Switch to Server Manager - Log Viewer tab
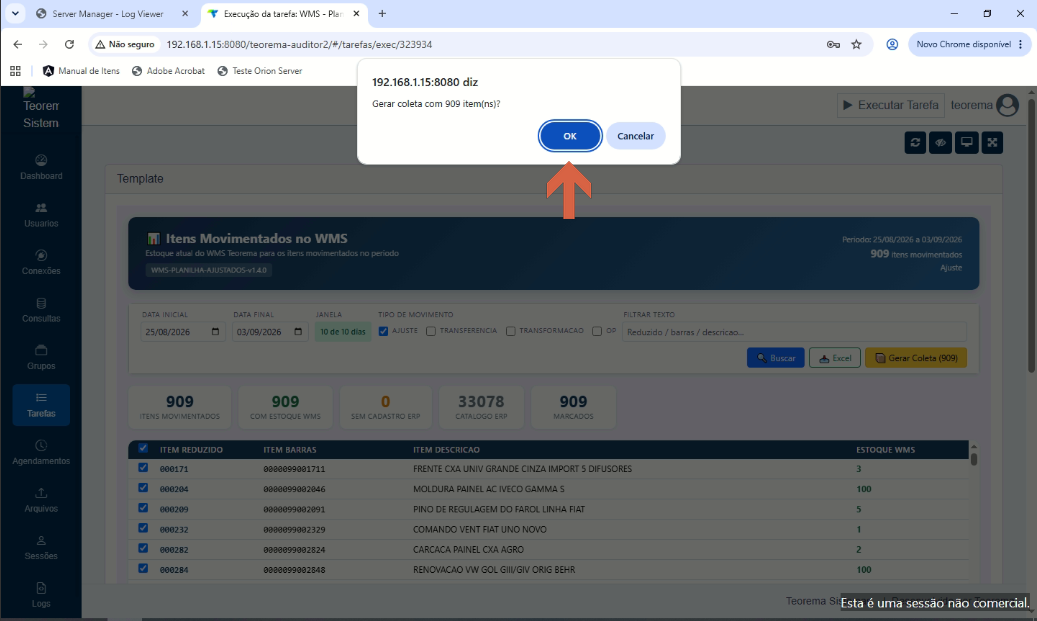This screenshot has height=621, width=1037. tap(108, 13)
